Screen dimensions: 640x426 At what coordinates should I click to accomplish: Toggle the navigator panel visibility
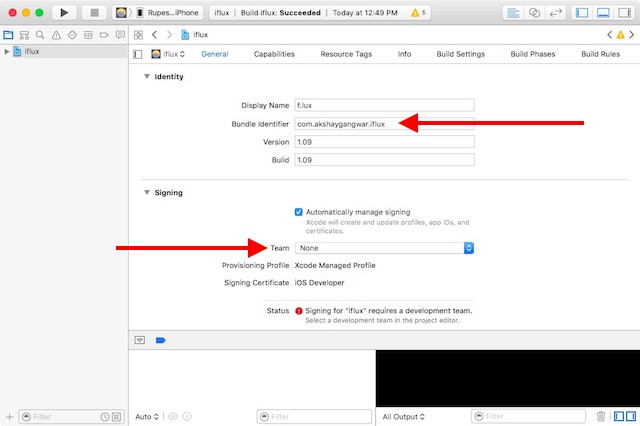pyautogui.click(x=582, y=13)
